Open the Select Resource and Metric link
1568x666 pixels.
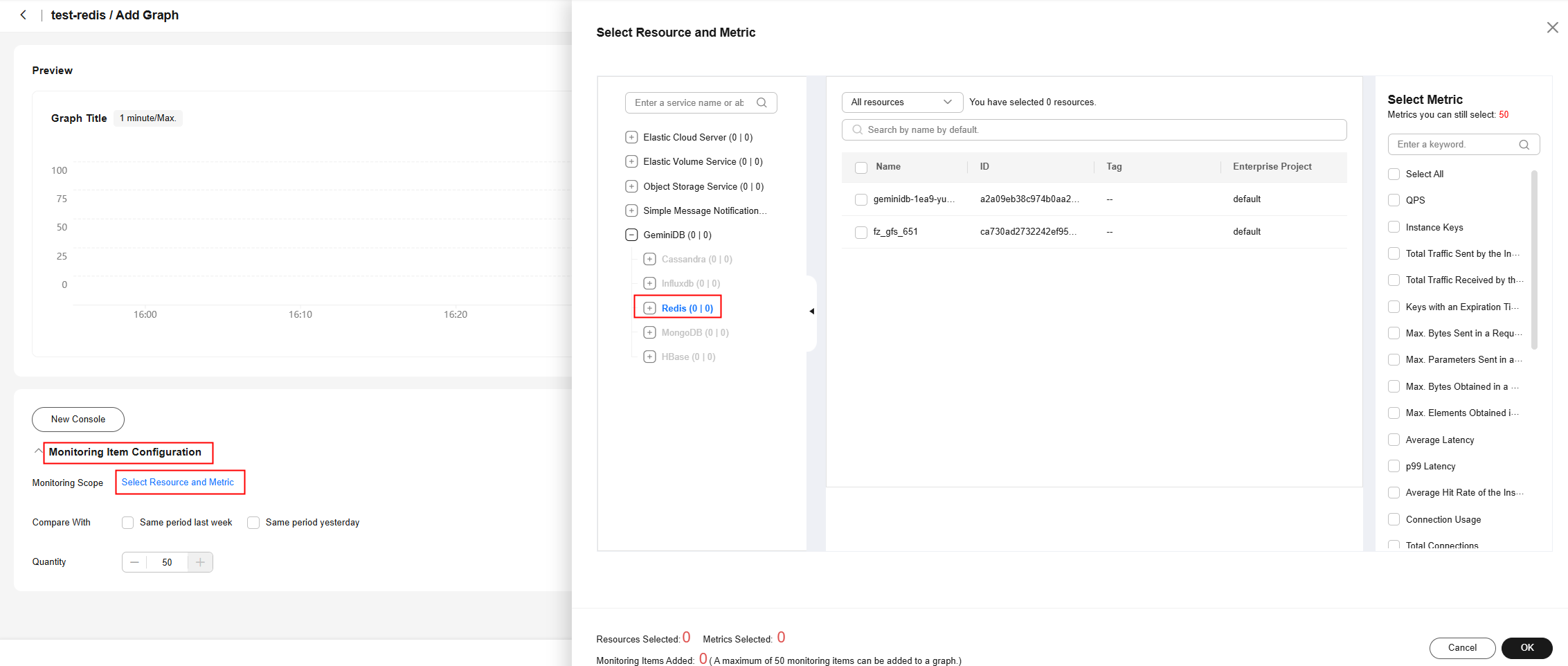(178, 482)
